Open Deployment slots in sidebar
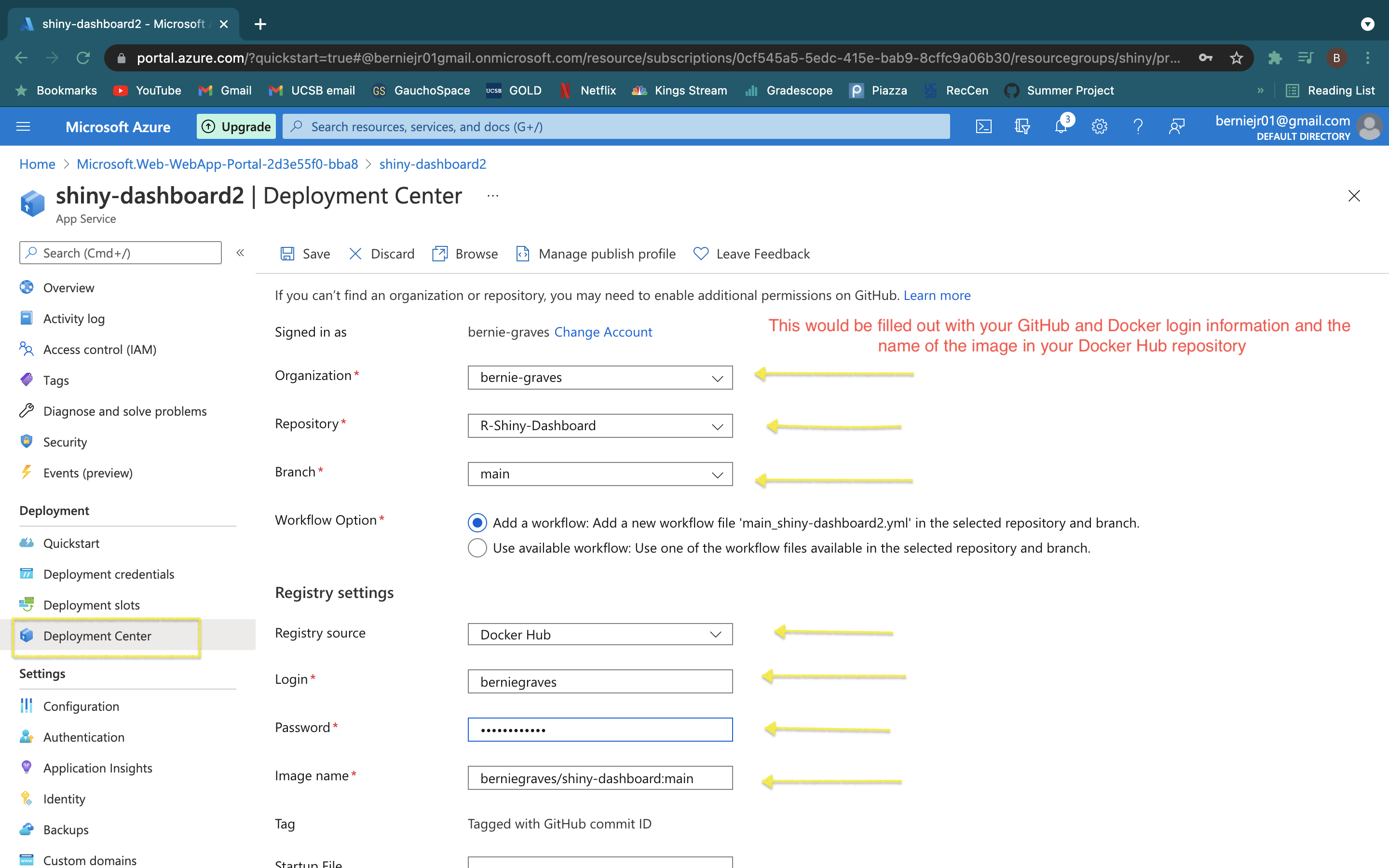This screenshot has height=868, width=1389. [91, 605]
